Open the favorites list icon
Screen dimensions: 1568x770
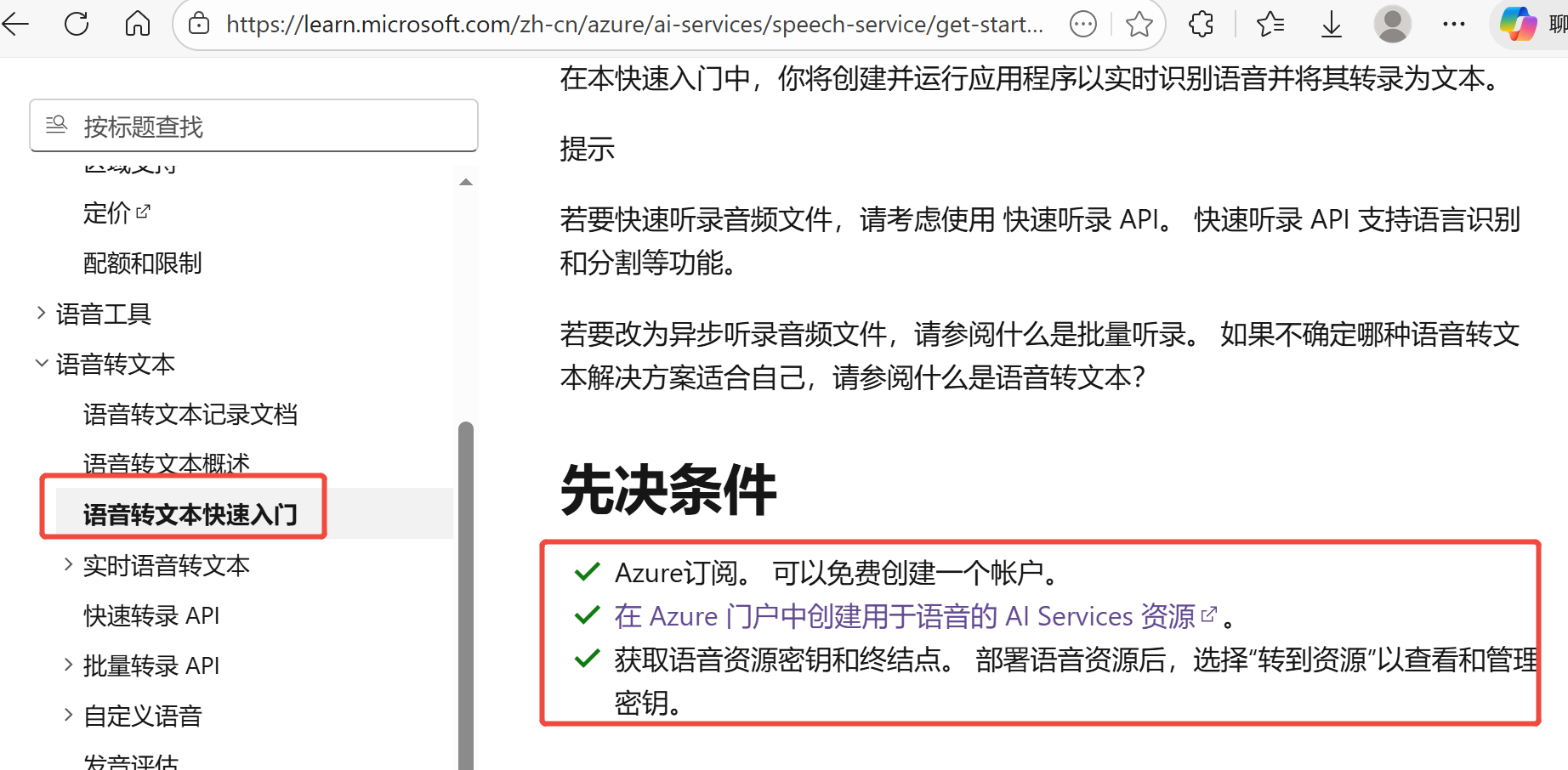[1270, 24]
